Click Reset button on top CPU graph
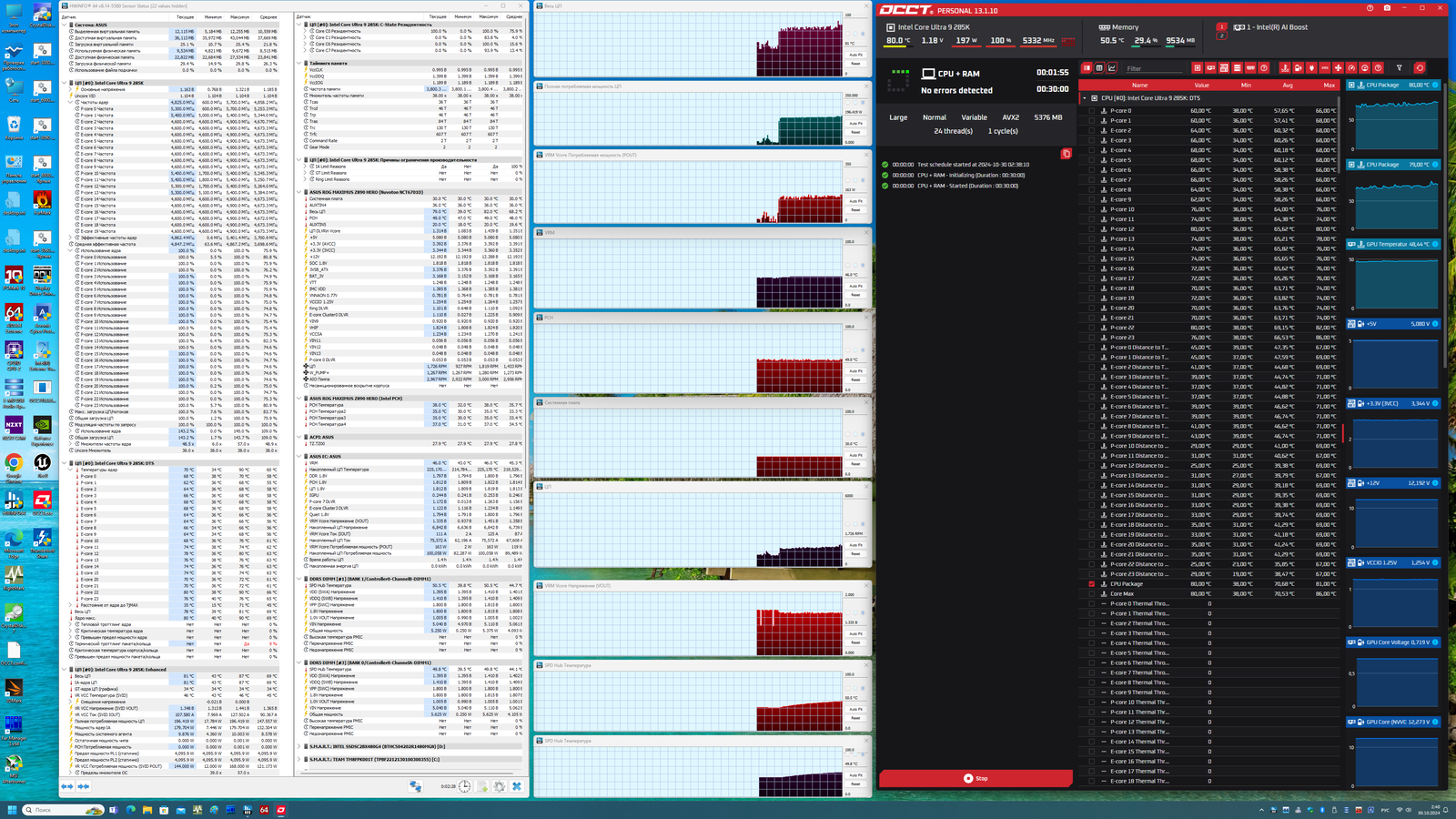This screenshot has height=819, width=1456. coord(855,64)
